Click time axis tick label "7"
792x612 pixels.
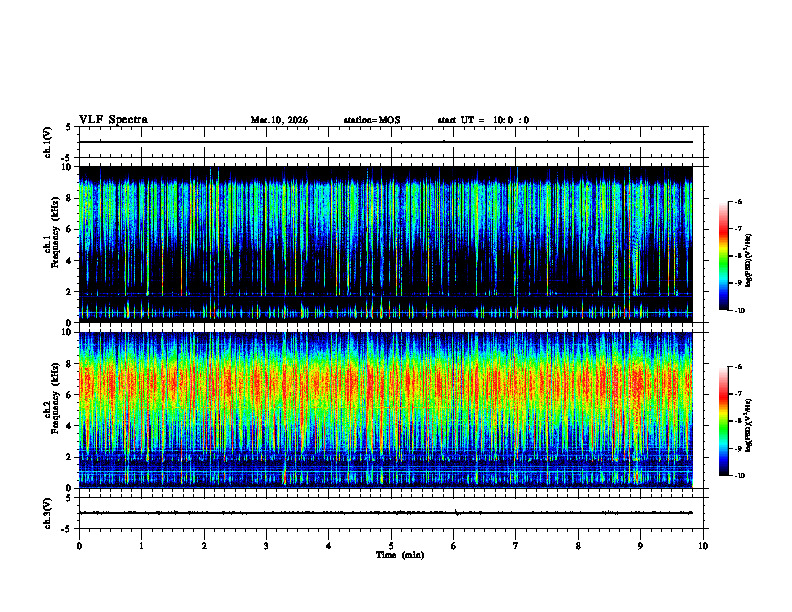tap(516, 546)
